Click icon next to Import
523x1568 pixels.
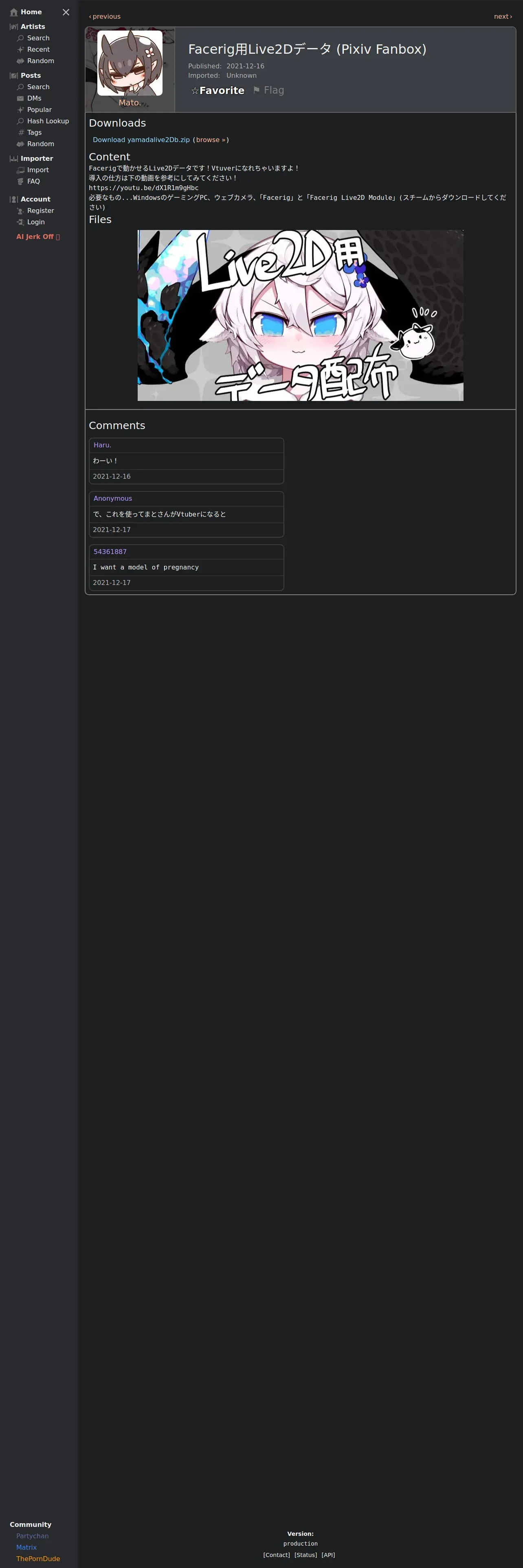tap(21, 171)
